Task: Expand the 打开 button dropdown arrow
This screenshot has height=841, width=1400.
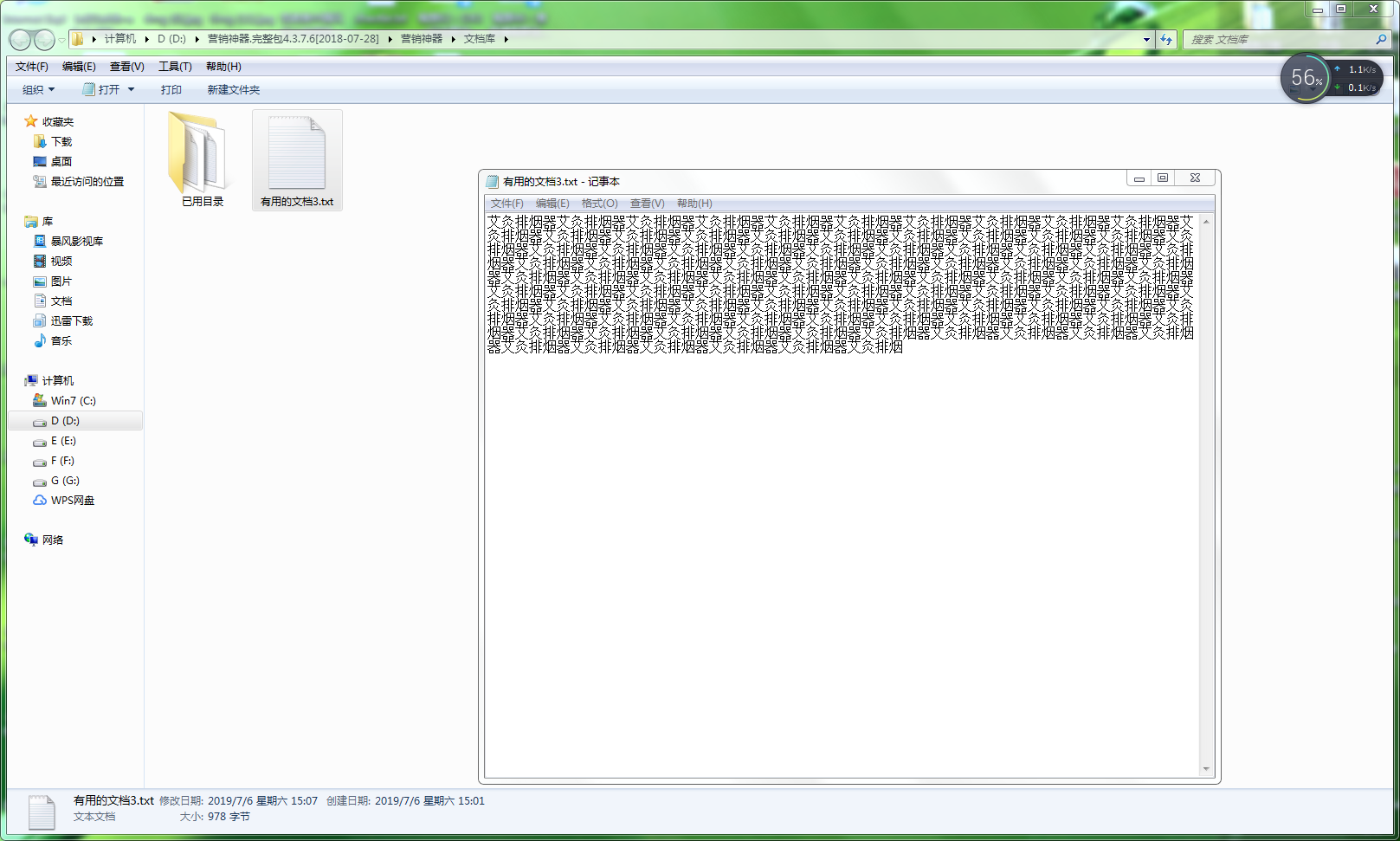Action: (x=132, y=90)
